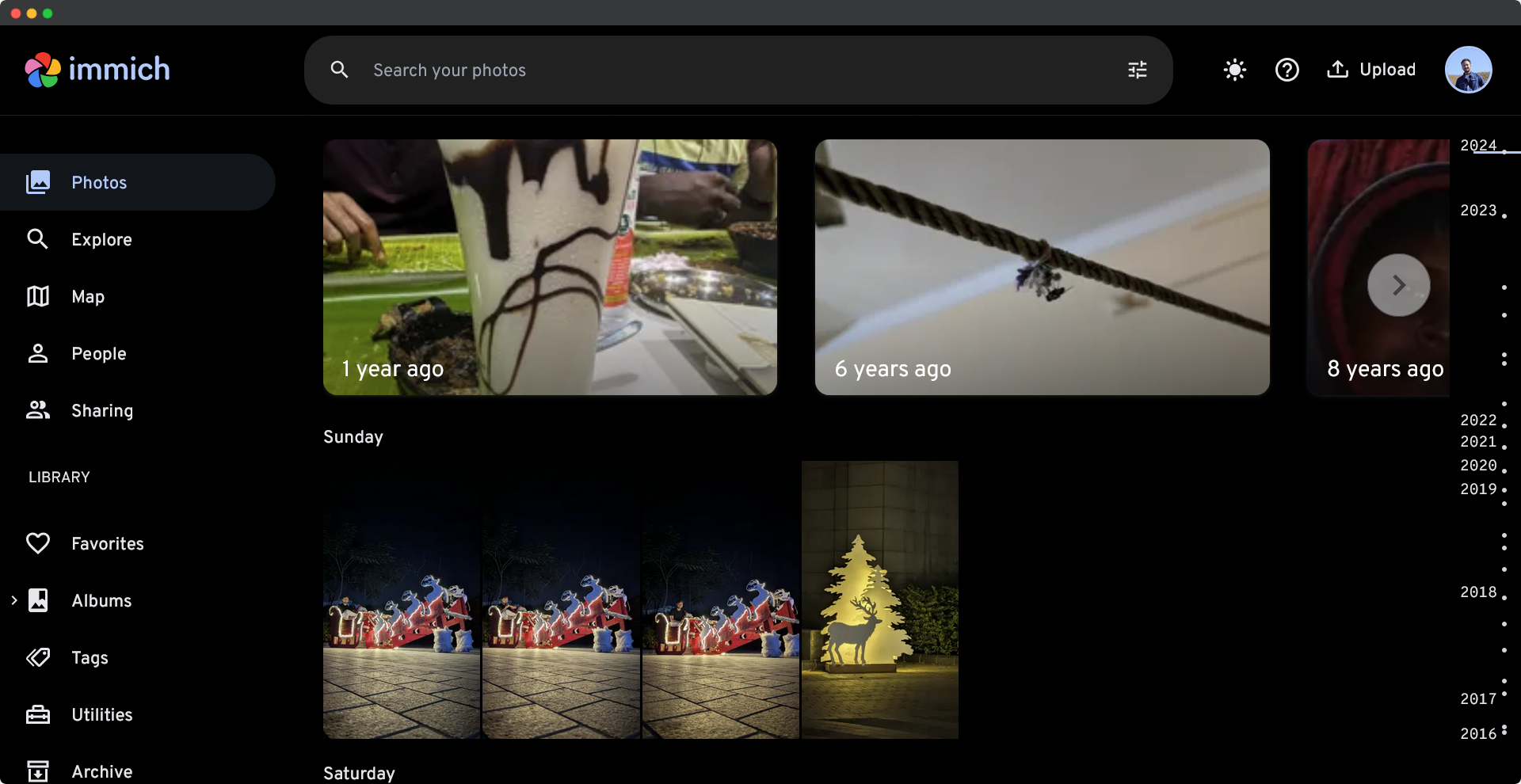Go to the Map view
The image size is (1521, 784).
138,296
